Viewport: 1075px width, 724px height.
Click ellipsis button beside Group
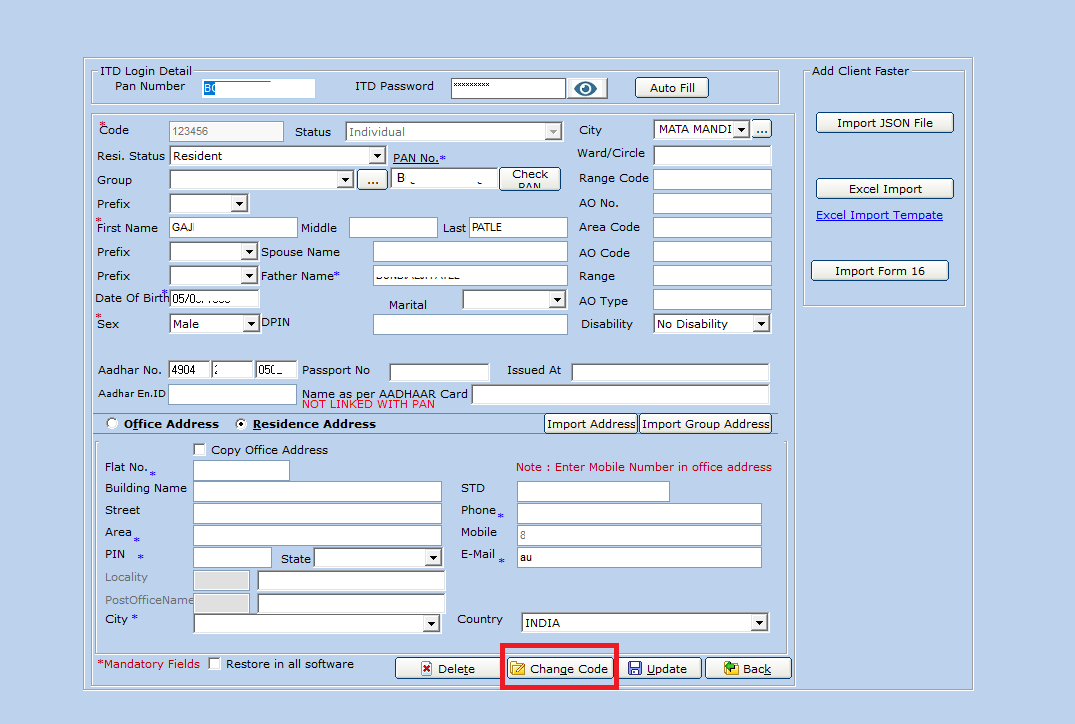pyautogui.click(x=372, y=180)
